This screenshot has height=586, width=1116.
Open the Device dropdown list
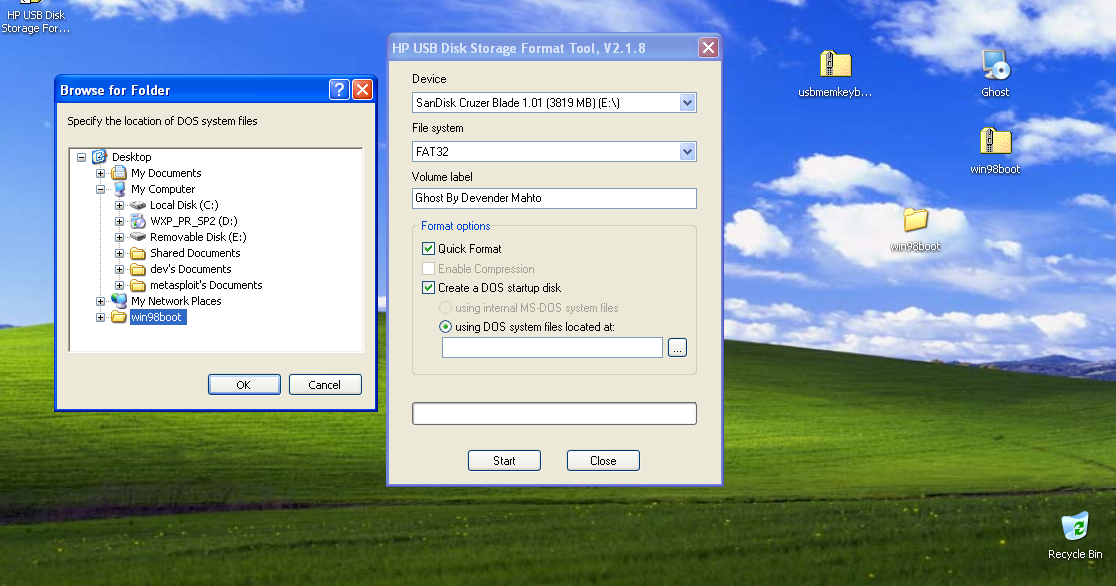[x=687, y=103]
